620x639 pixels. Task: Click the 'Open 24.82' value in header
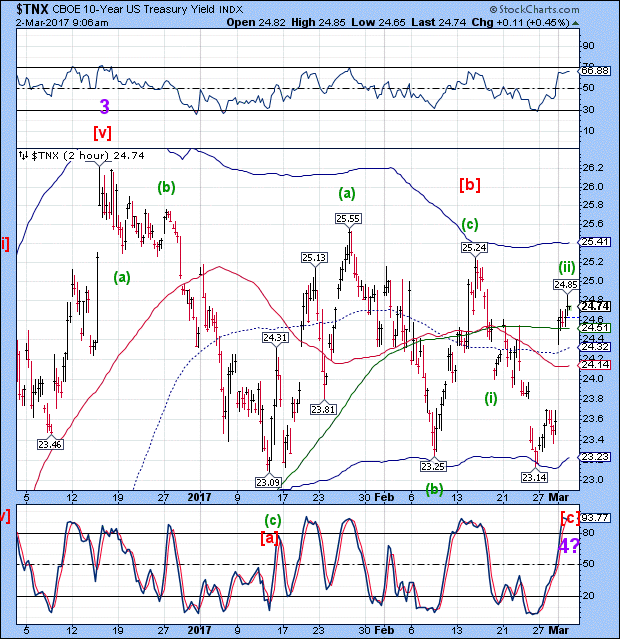coord(257,23)
